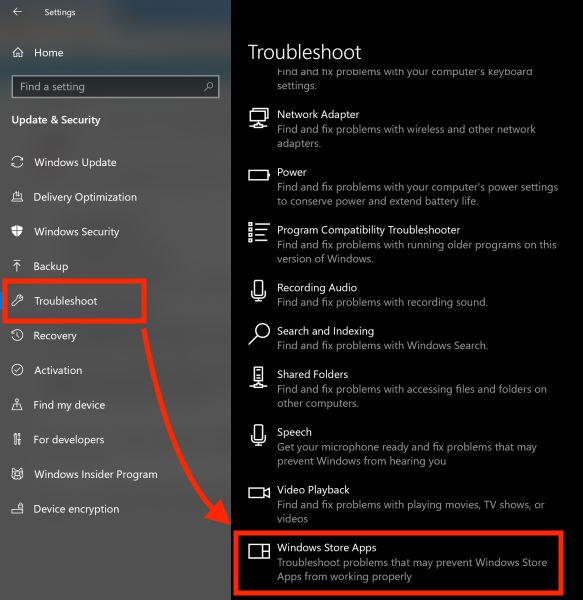Viewport: 583px width, 600px height.
Task: Click the Windows Store Apps icon
Action: click(259, 551)
